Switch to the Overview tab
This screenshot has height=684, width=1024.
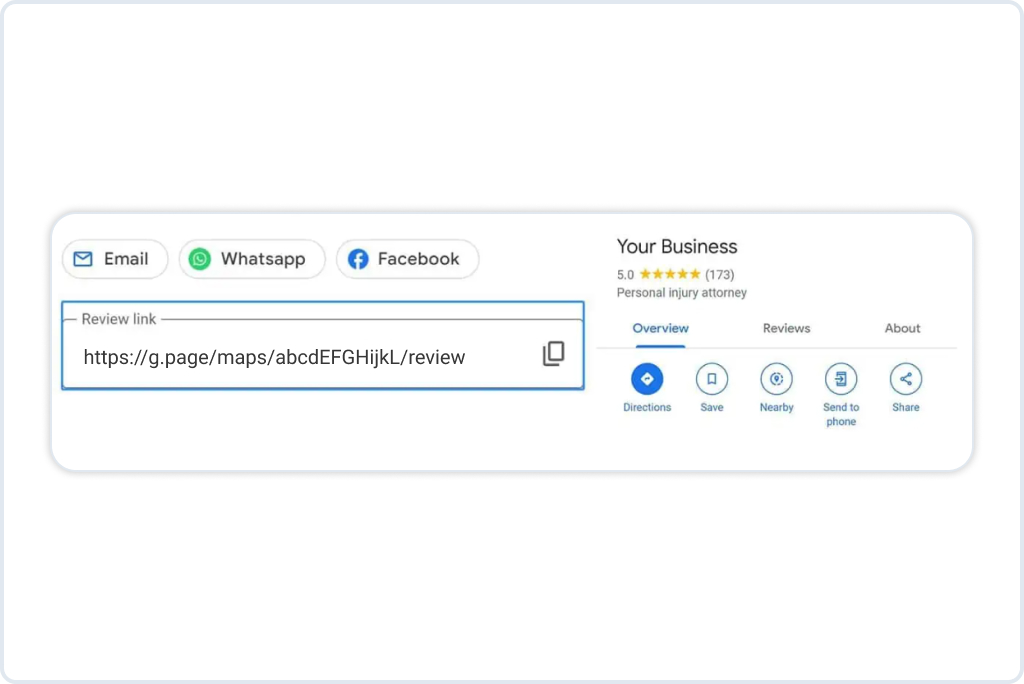click(x=660, y=328)
